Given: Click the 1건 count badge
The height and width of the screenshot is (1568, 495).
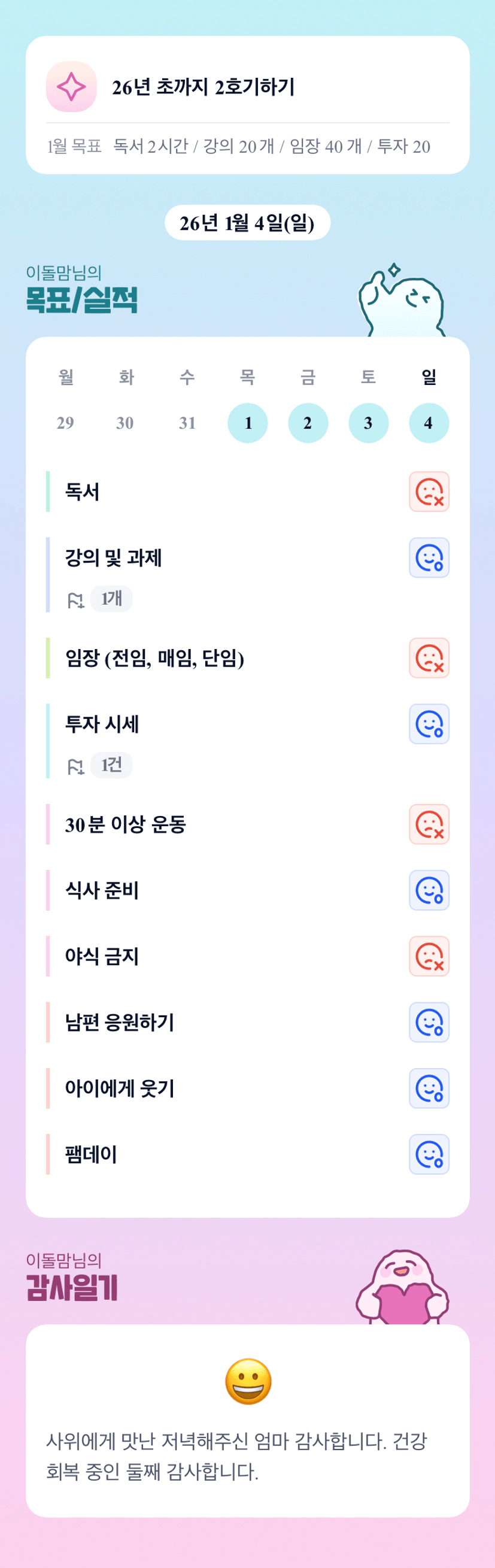Looking at the screenshot, I should [x=111, y=765].
